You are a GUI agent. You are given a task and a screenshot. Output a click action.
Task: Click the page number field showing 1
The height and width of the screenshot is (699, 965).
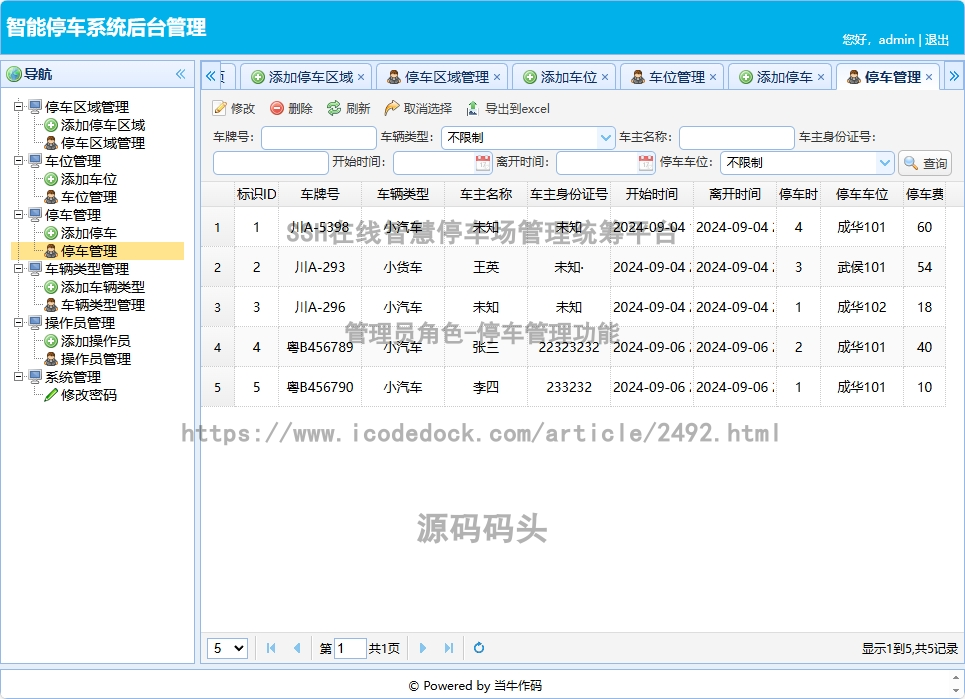(350, 648)
